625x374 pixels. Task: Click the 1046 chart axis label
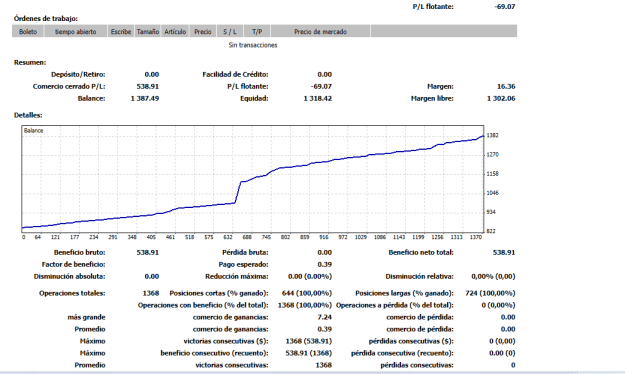tap(493, 193)
